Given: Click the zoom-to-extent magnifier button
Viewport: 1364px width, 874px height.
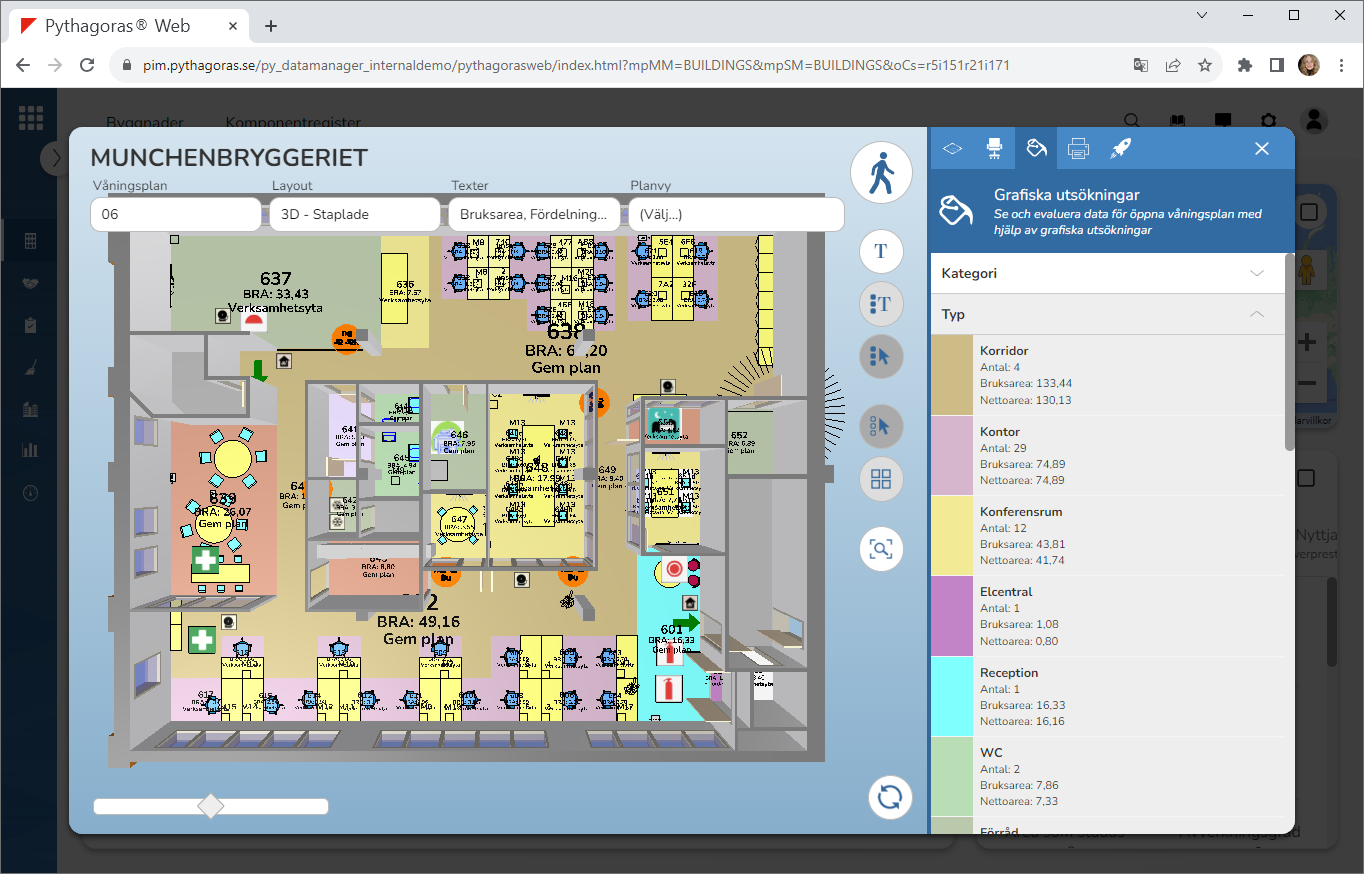Looking at the screenshot, I should point(881,549).
